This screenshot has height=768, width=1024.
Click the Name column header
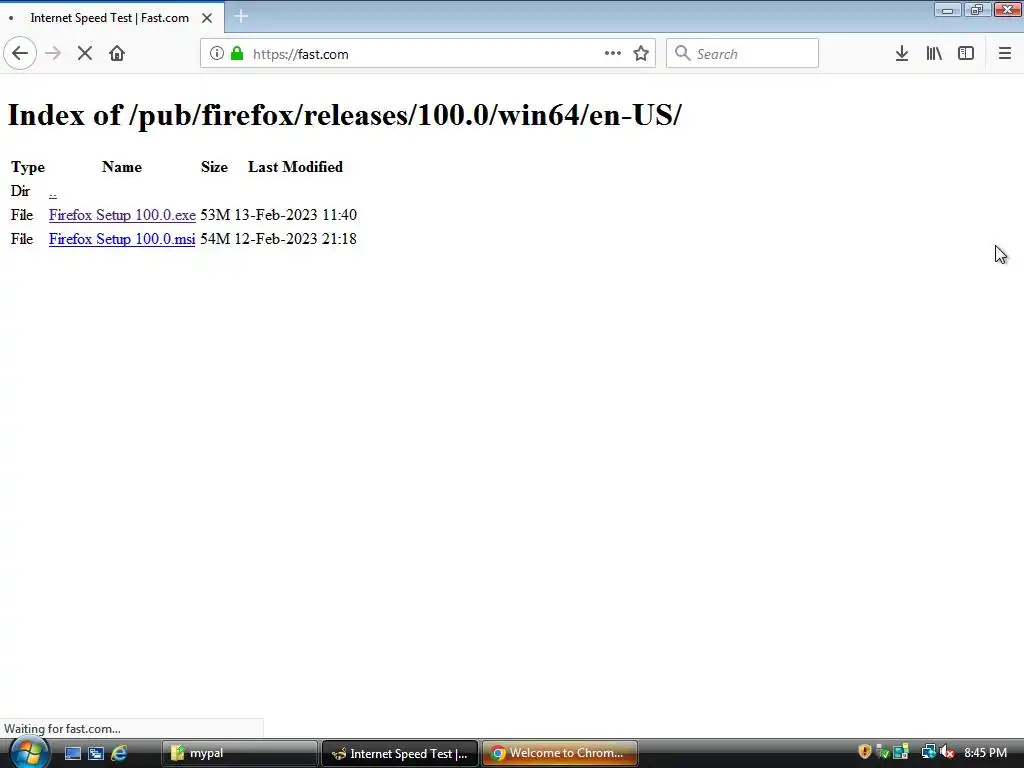tap(122, 167)
